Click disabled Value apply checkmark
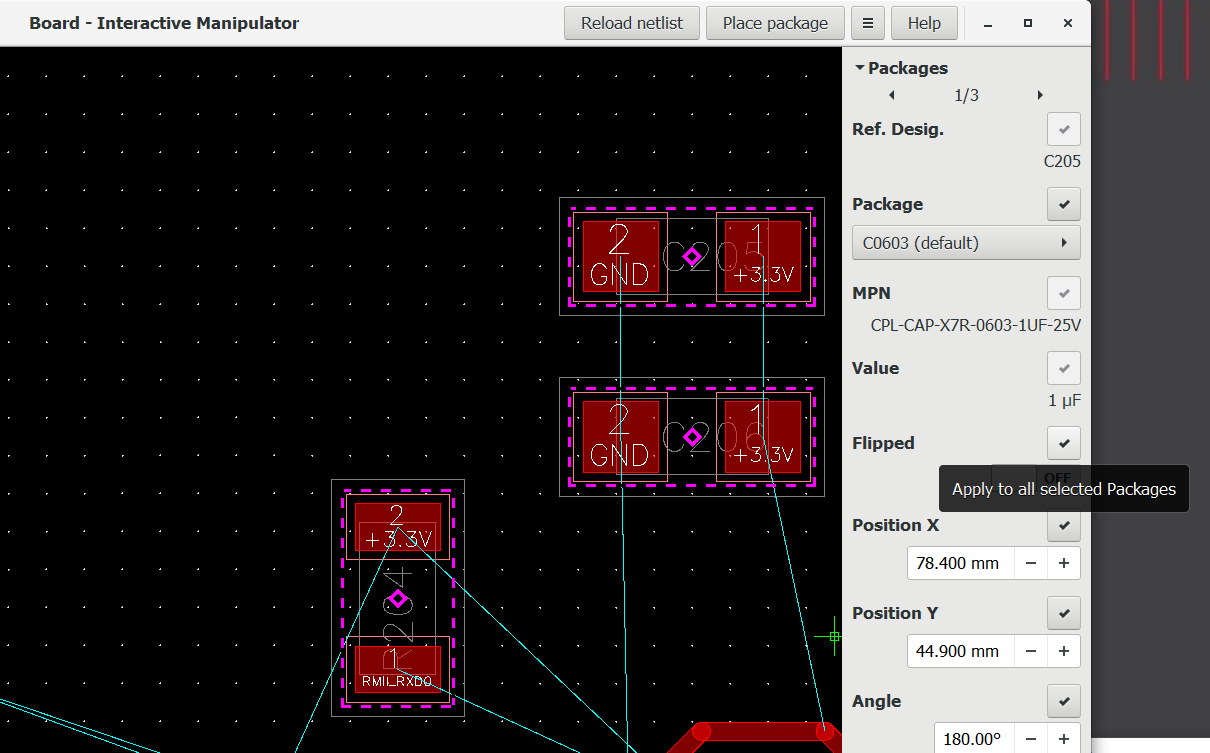The width and height of the screenshot is (1210, 753). coord(1064,368)
